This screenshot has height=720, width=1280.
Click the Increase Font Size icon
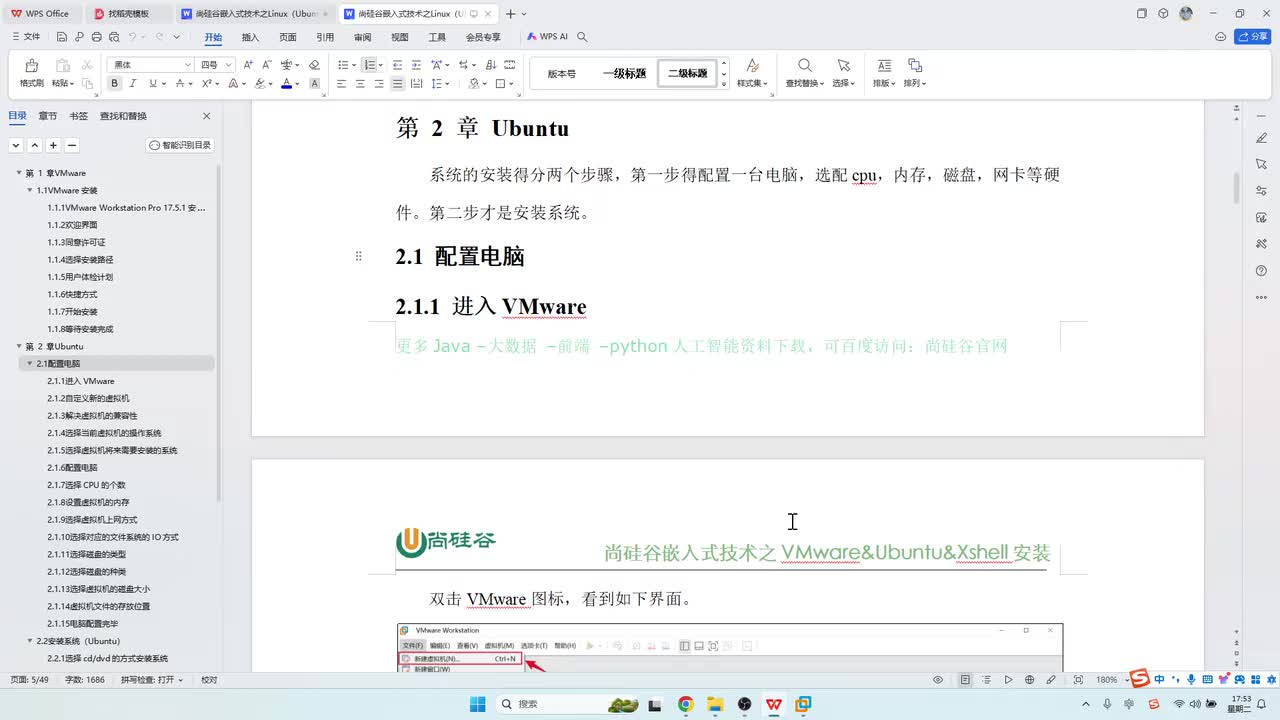point(249,64)
